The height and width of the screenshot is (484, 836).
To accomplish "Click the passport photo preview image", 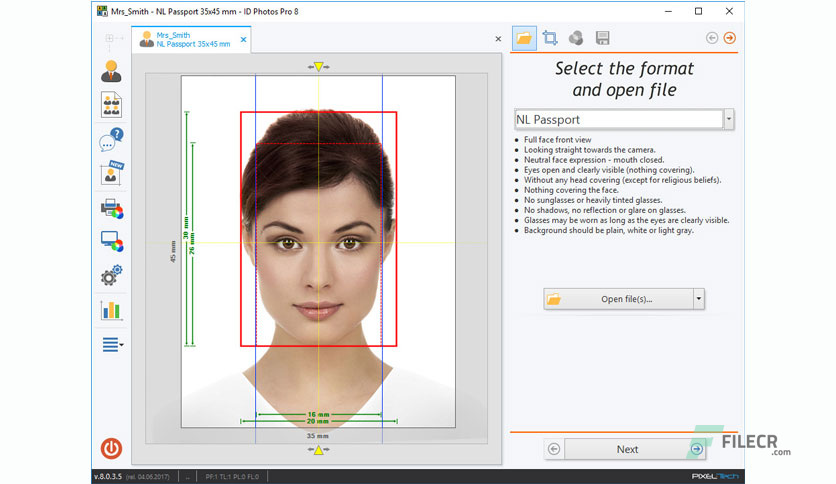I will click(318, 251).
